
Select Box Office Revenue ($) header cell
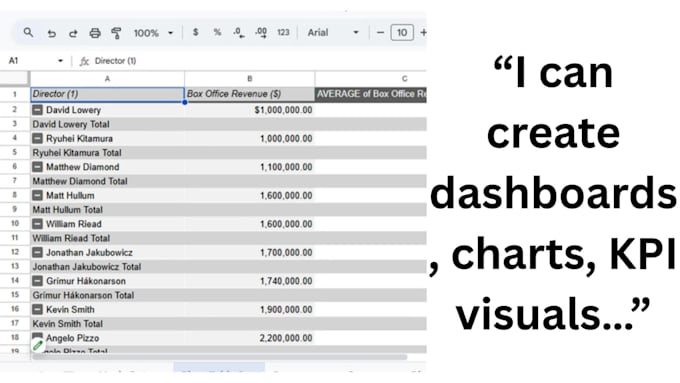coord(249,94)
